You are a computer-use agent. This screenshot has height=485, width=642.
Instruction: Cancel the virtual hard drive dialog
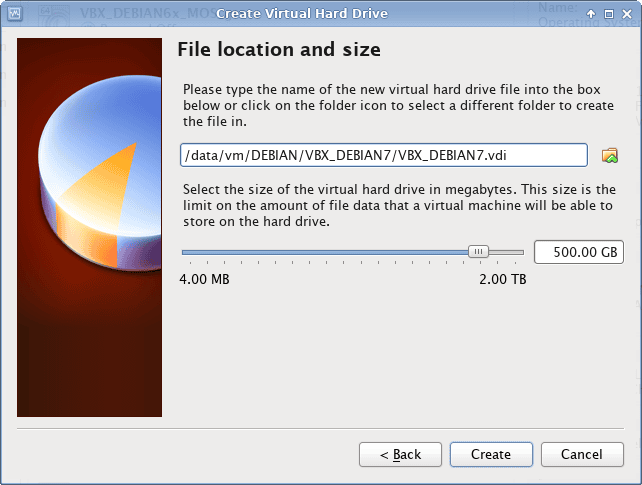pyautogui.click(x=582, y=454)
